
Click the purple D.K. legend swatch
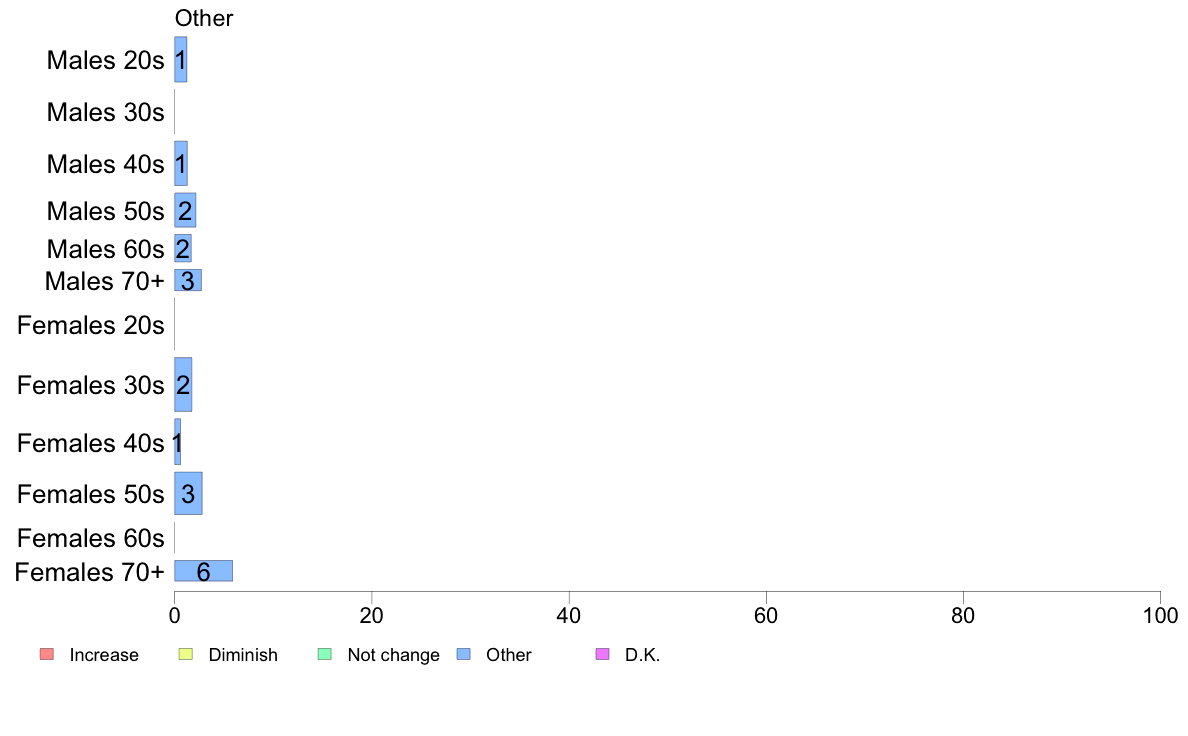tap(602, 654)
